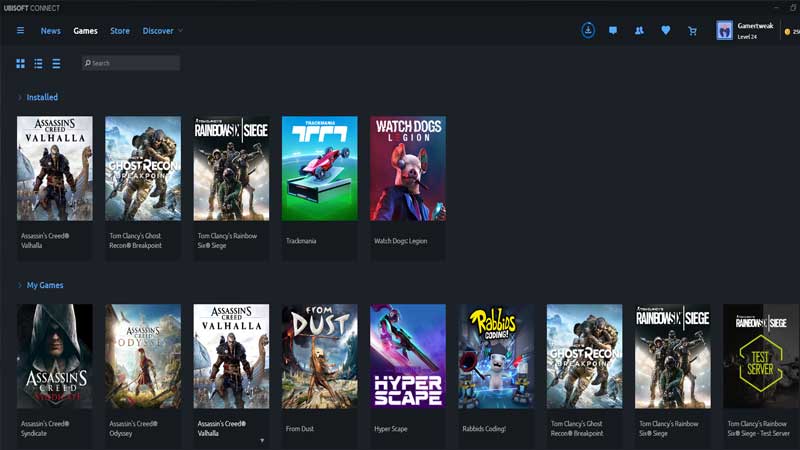Open the chat messages icon
The image size is (800, 450).
coord(613,31)
